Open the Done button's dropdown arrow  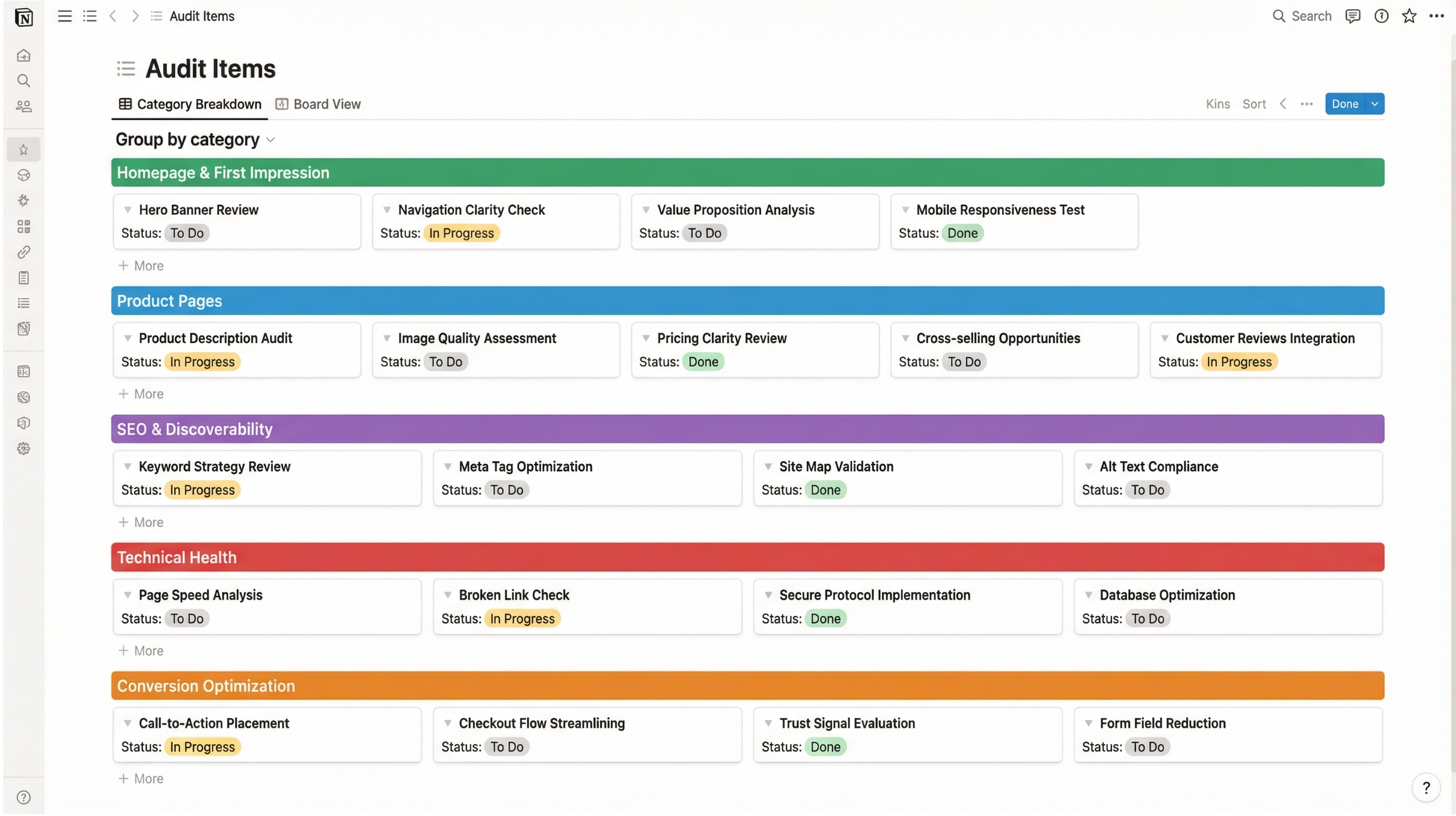tap(1374, 103)
